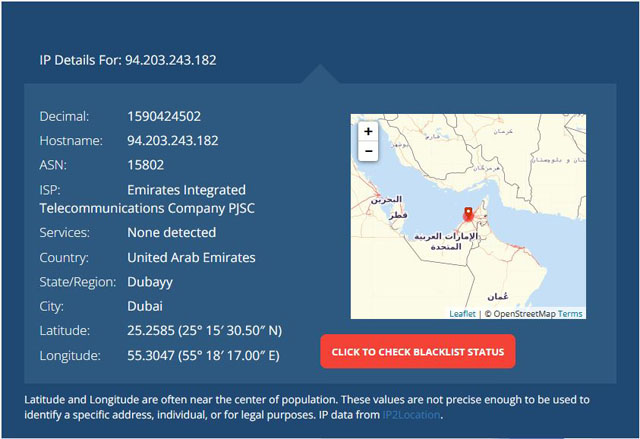Click the ISP name Emirates Integrated

tap(187, 190)
